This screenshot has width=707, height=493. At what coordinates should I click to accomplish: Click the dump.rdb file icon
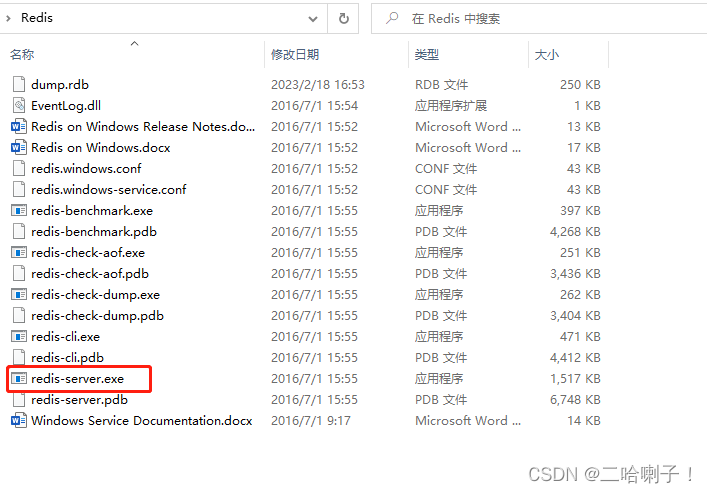[18, 84]
